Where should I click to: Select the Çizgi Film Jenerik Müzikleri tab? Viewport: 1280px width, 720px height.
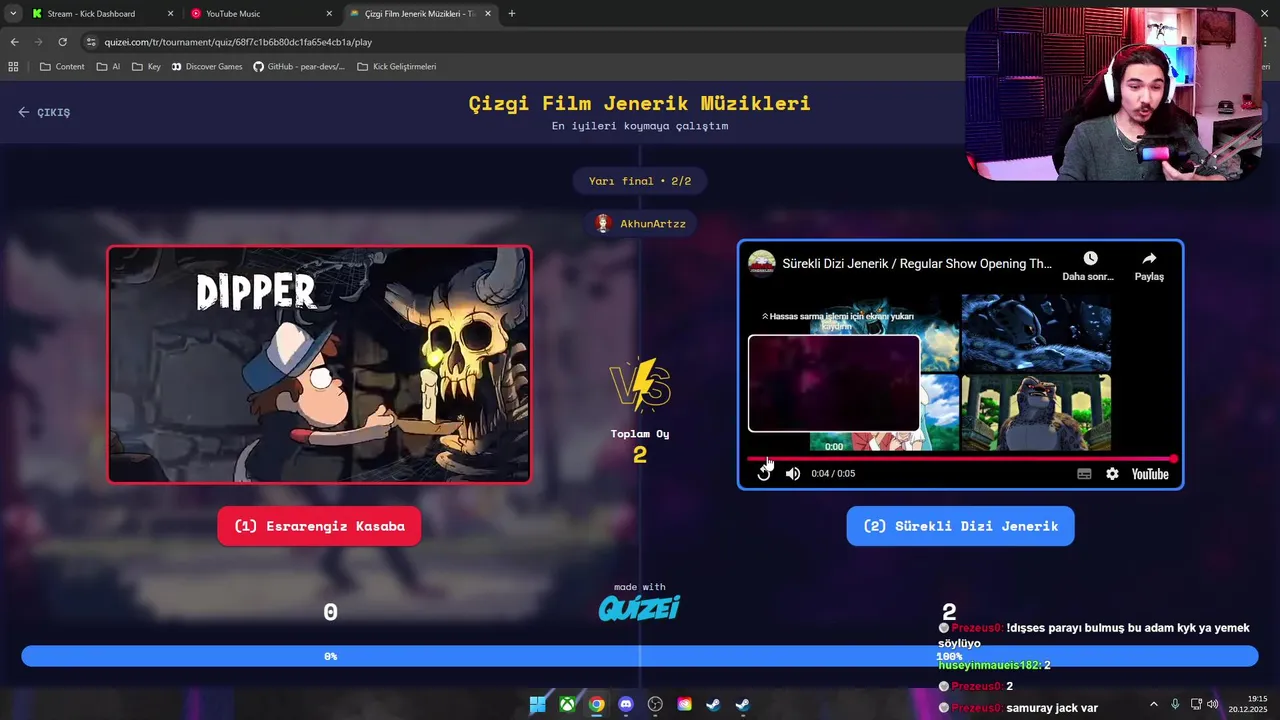point(420,14)
